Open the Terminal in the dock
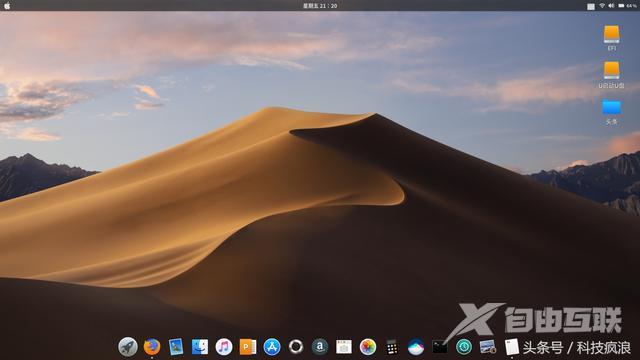 click(x=440, y=347)
